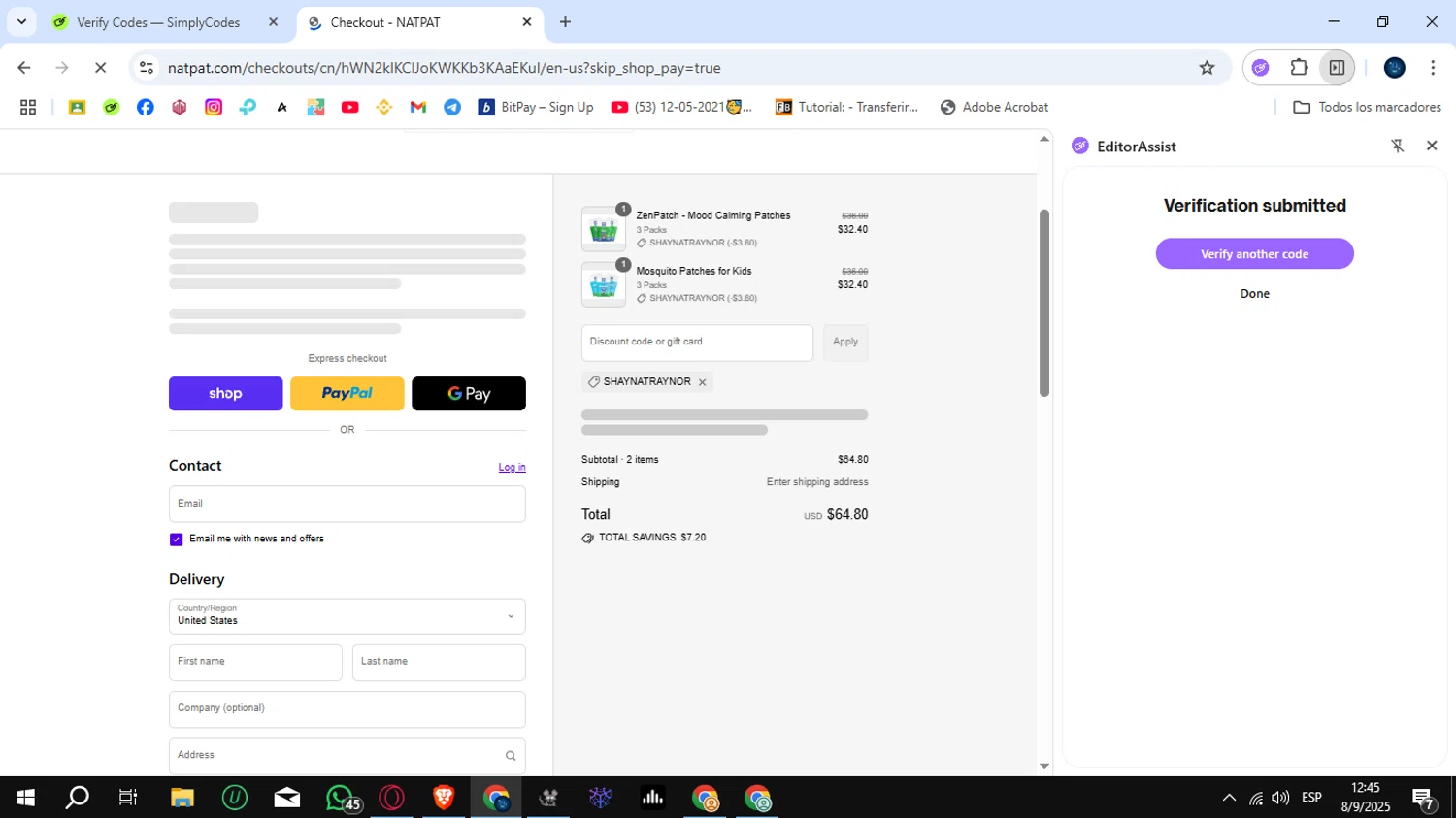Click the address search magnifier icon
Screen dimensions: 1456x818
click(x=511, y=756)
